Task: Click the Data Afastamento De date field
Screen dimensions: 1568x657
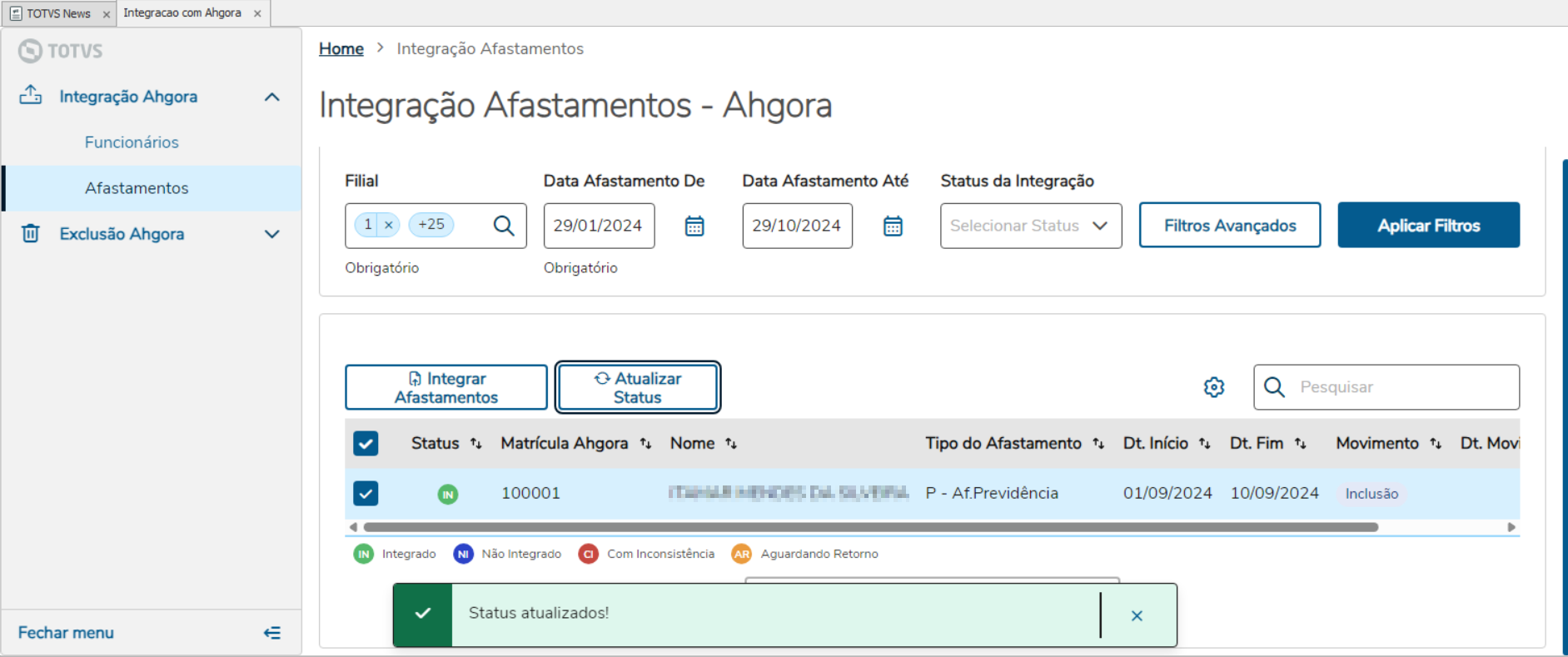Action: click(599, 226)
